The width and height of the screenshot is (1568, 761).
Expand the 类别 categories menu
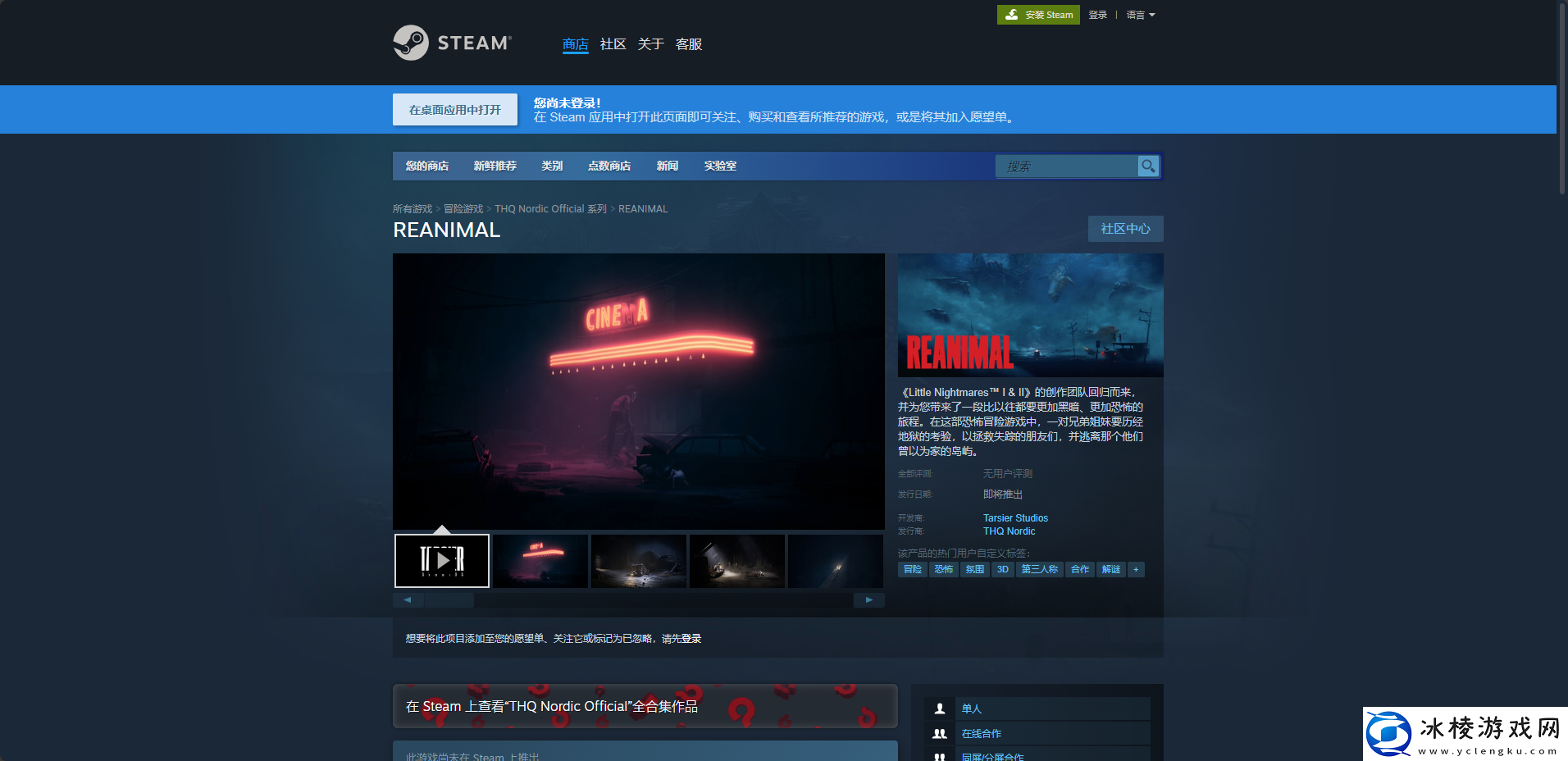coord(552,166)
